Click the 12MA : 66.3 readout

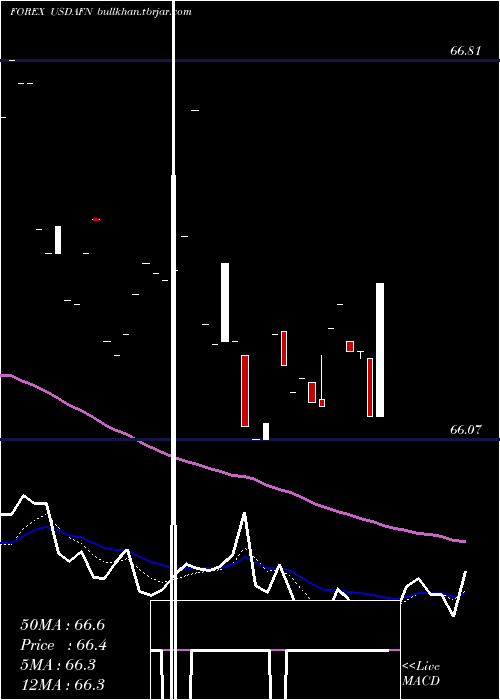click(x=63, y=684)
